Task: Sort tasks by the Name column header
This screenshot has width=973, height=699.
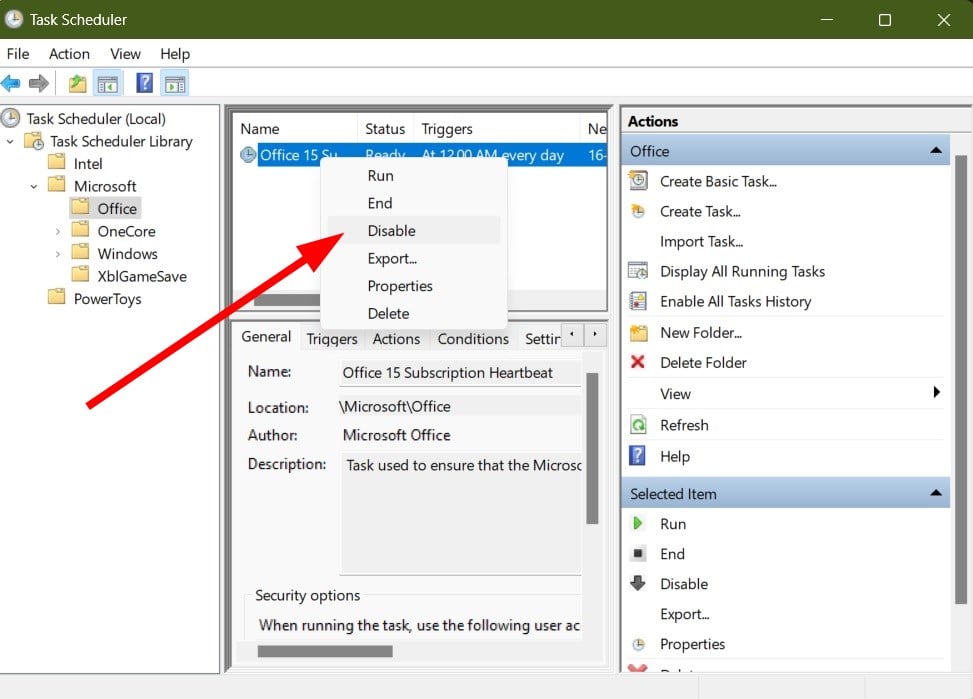Action: (295, 129)
